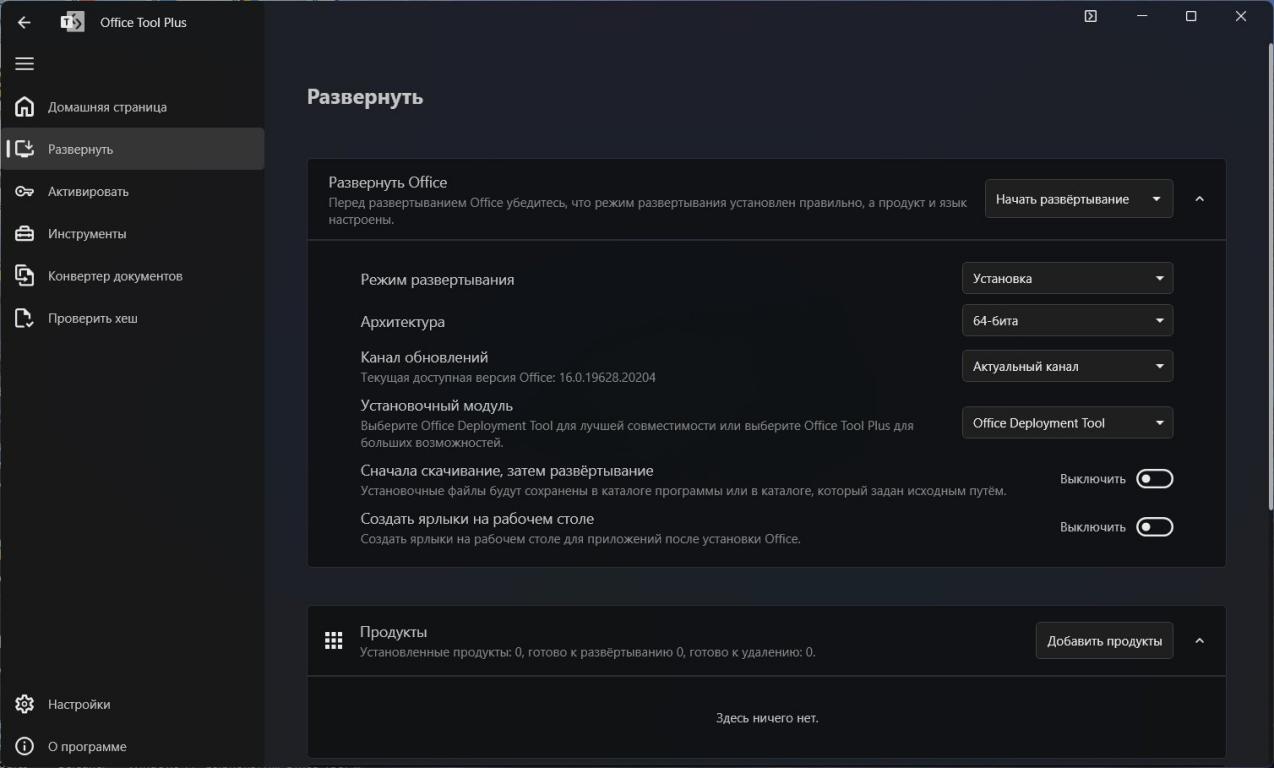Open the deployment mode dropdown

(x=1067, y=278)
